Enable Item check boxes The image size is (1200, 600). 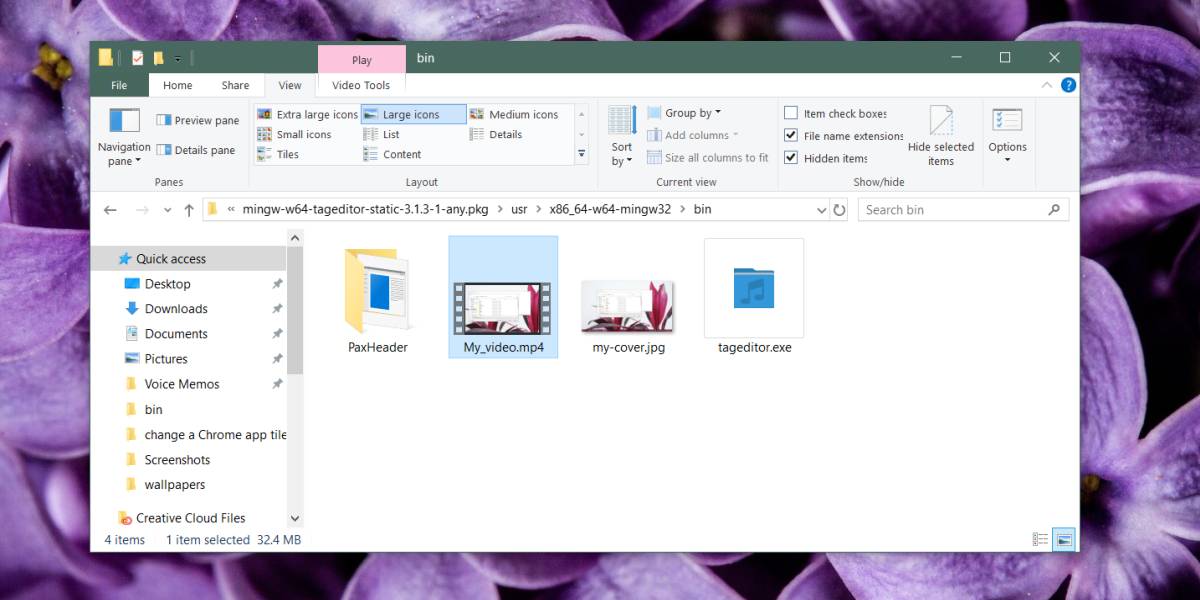coord(836,113)
